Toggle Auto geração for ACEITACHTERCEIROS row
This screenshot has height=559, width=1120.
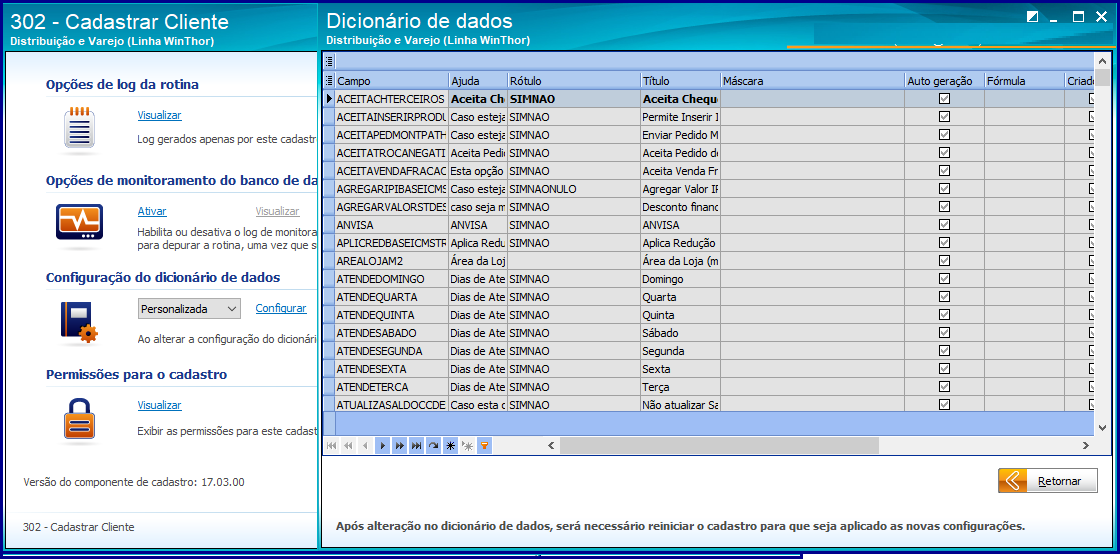944,99
